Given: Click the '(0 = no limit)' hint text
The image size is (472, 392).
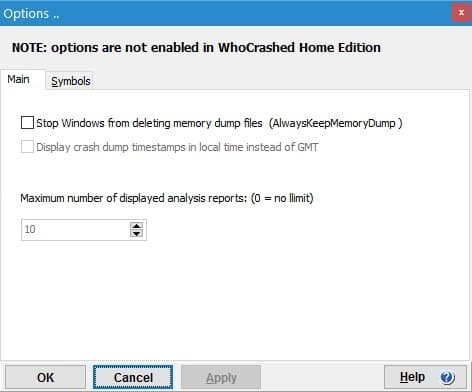Looking at the screenshot, I should (282, 198).
